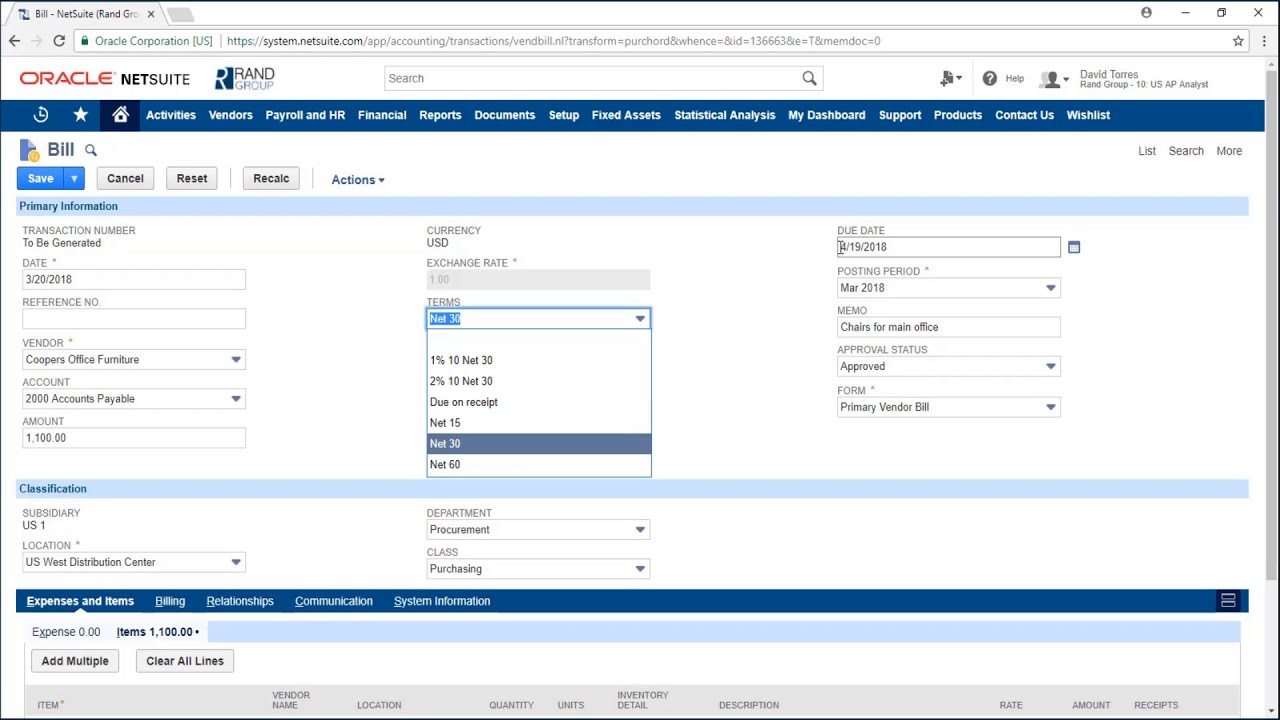Image resolution: width=1280 pixels, height=720 pixels.
Task: Open the Form dropdown
Action: [1050, 407]
